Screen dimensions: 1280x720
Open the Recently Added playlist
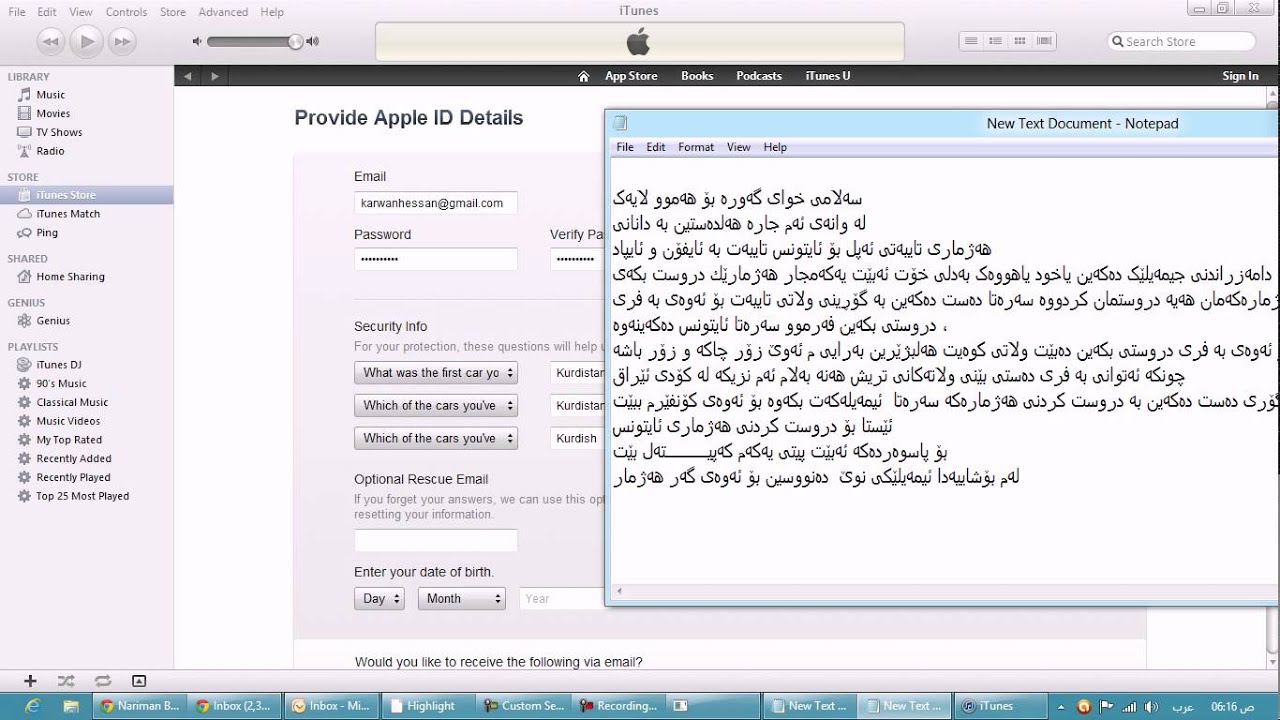tap(73, 459)
